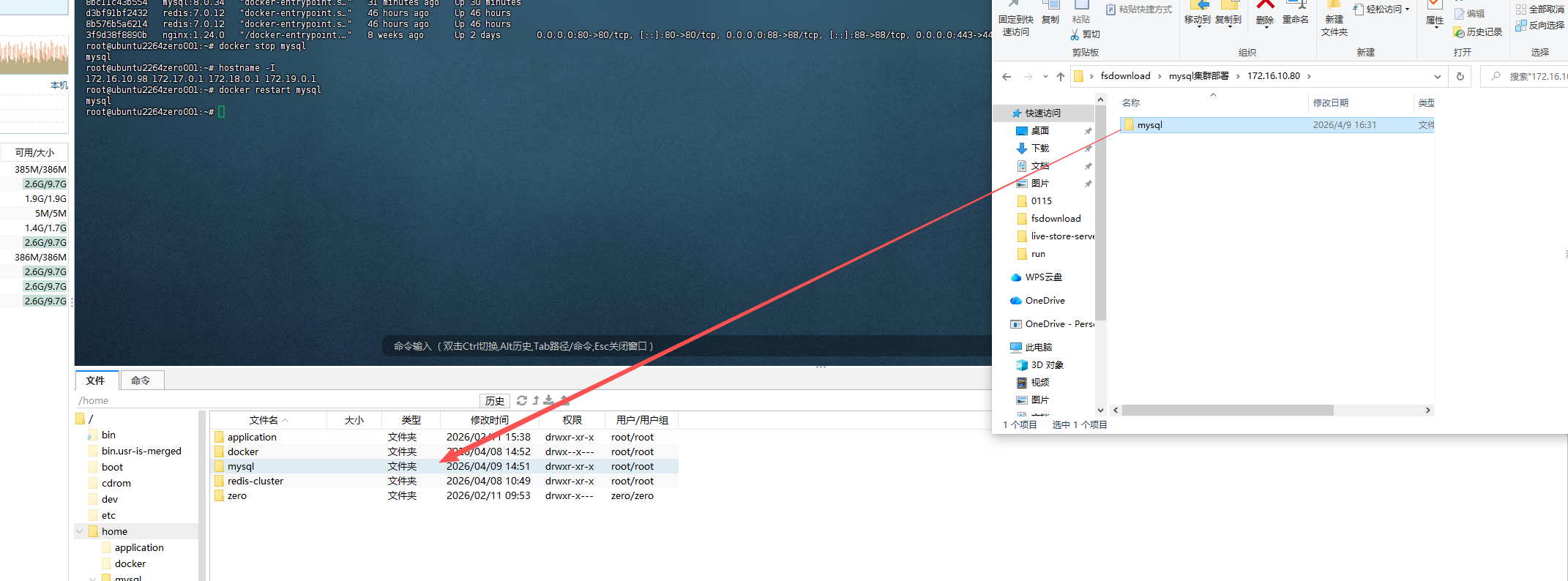Click the download icon in file panel toolbar
This screenshot has height=581, width=1568.
click(549, 400)
